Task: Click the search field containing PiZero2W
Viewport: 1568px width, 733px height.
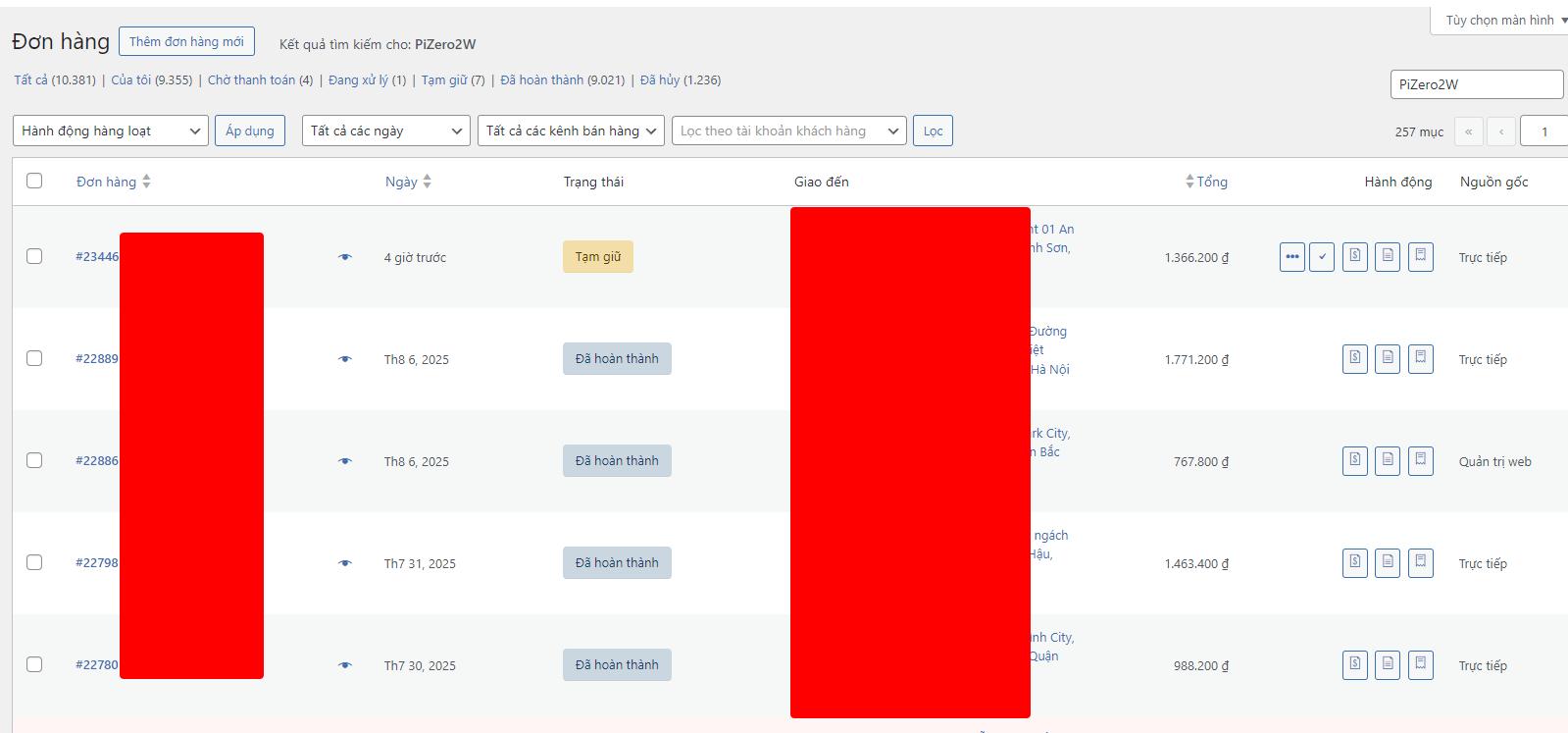Action: point(1476,84)
